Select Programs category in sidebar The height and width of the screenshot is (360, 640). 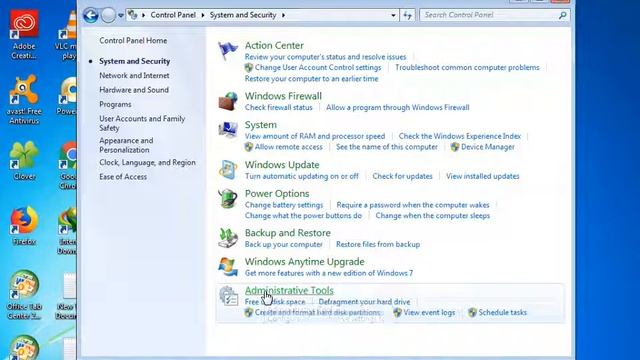115,104
